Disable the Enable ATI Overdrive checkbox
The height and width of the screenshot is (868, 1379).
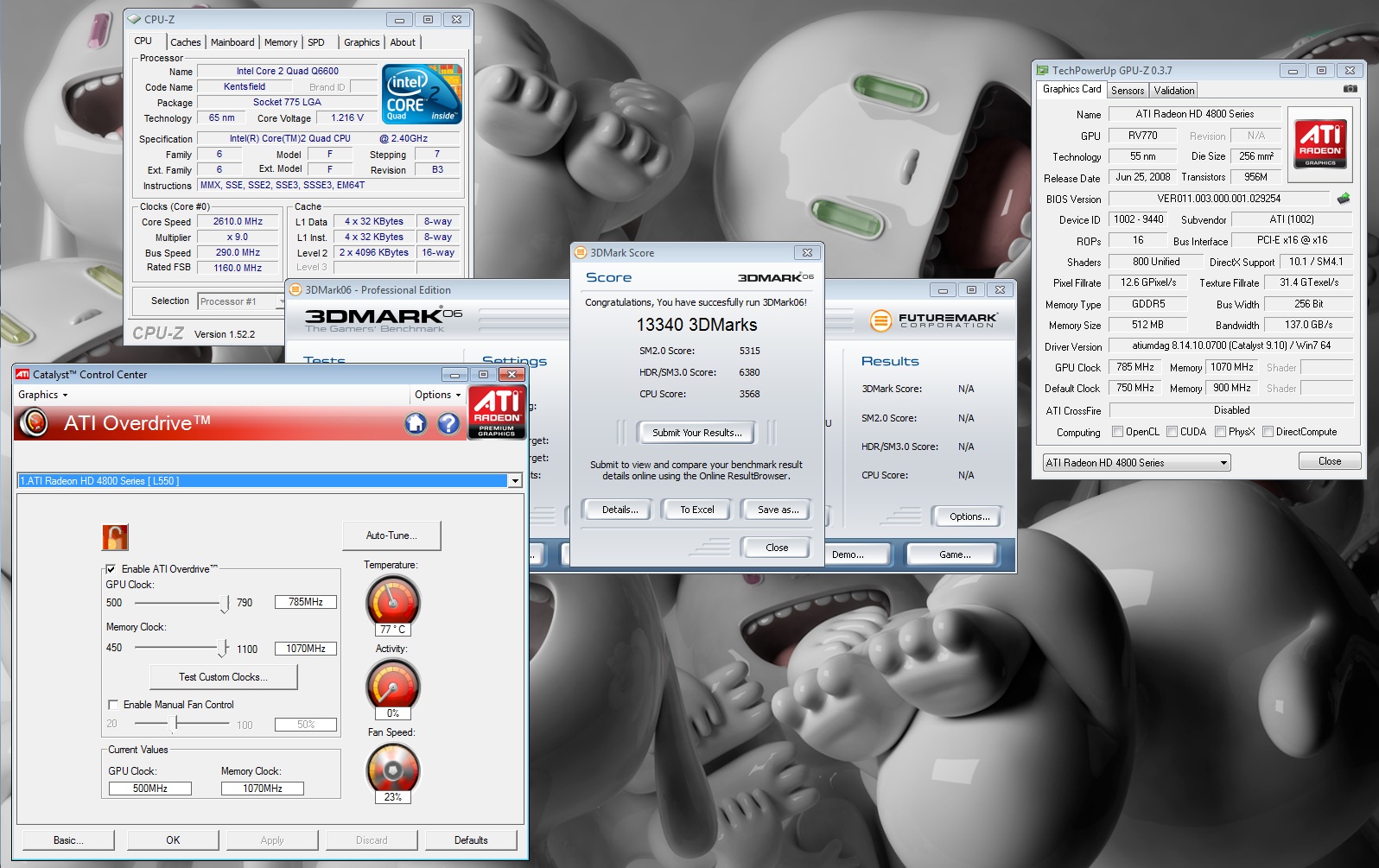pos(111,569)
